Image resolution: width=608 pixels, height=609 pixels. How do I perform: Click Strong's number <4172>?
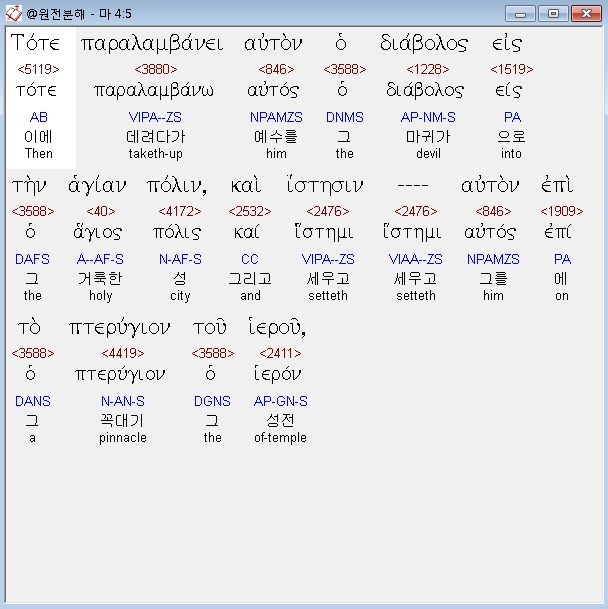179,211
